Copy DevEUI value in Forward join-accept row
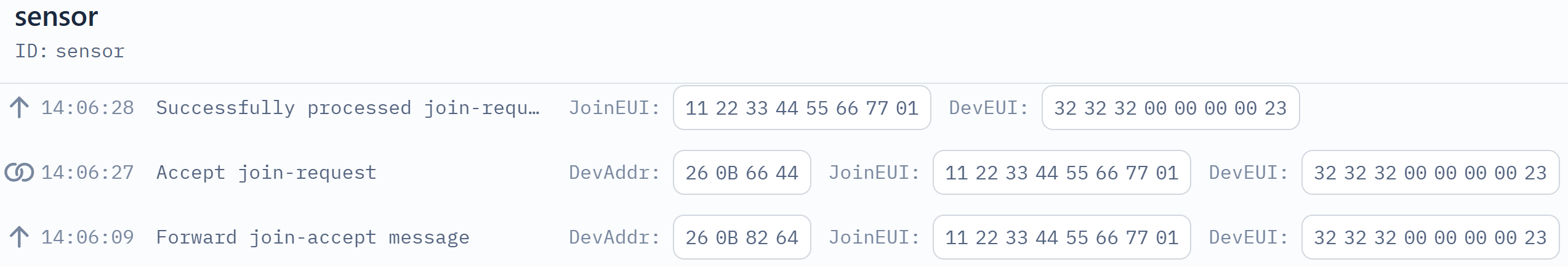 (x=1430, y=237)
